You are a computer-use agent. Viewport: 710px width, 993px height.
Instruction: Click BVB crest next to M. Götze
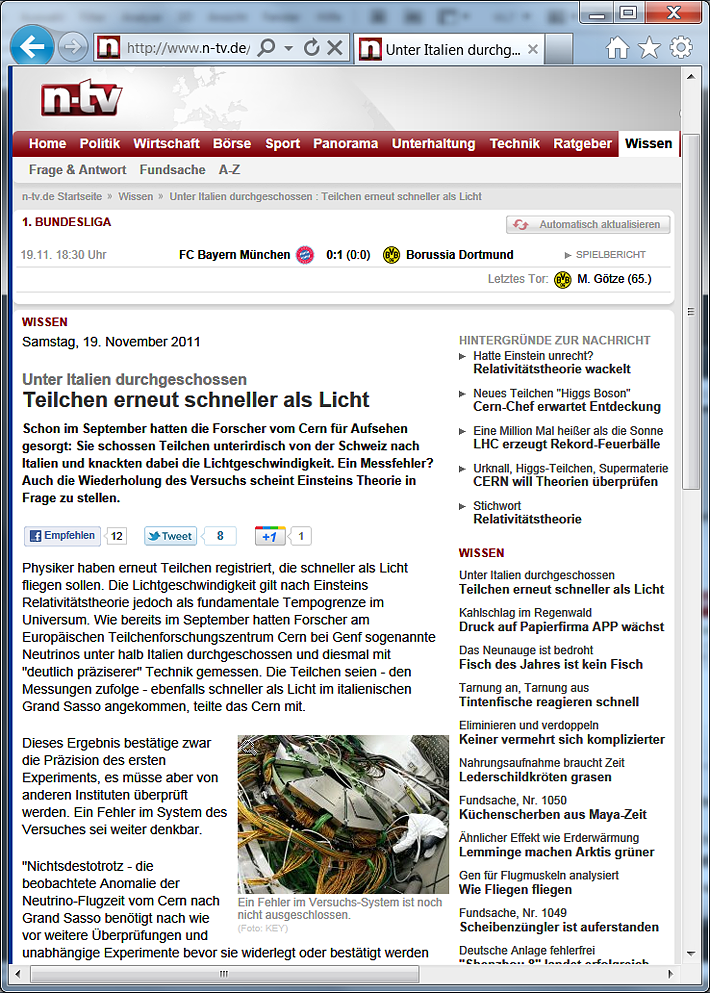click(x=562, y=279)
